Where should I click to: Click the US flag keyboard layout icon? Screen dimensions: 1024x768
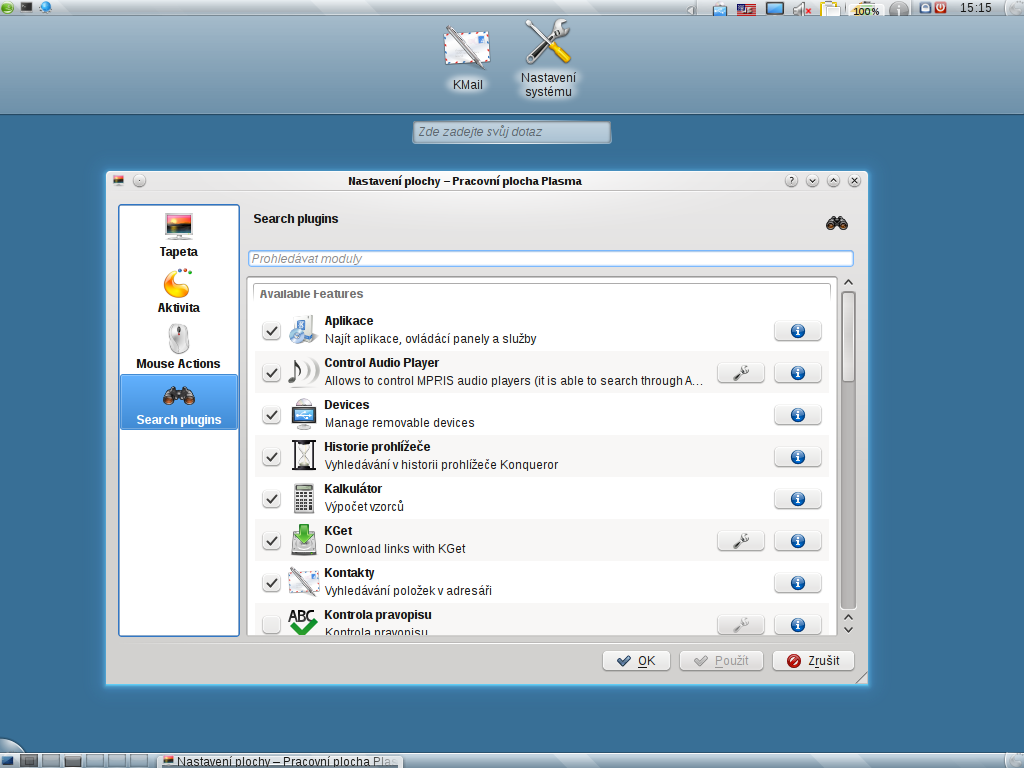(746, 9)
